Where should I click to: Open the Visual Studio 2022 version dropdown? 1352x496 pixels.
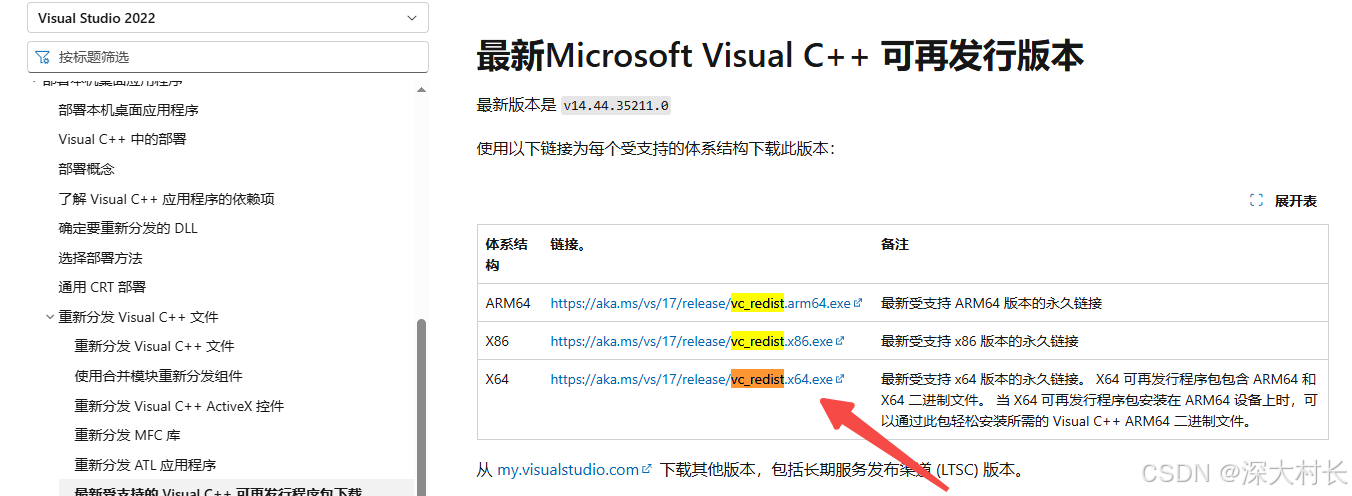tap(228, 18)
